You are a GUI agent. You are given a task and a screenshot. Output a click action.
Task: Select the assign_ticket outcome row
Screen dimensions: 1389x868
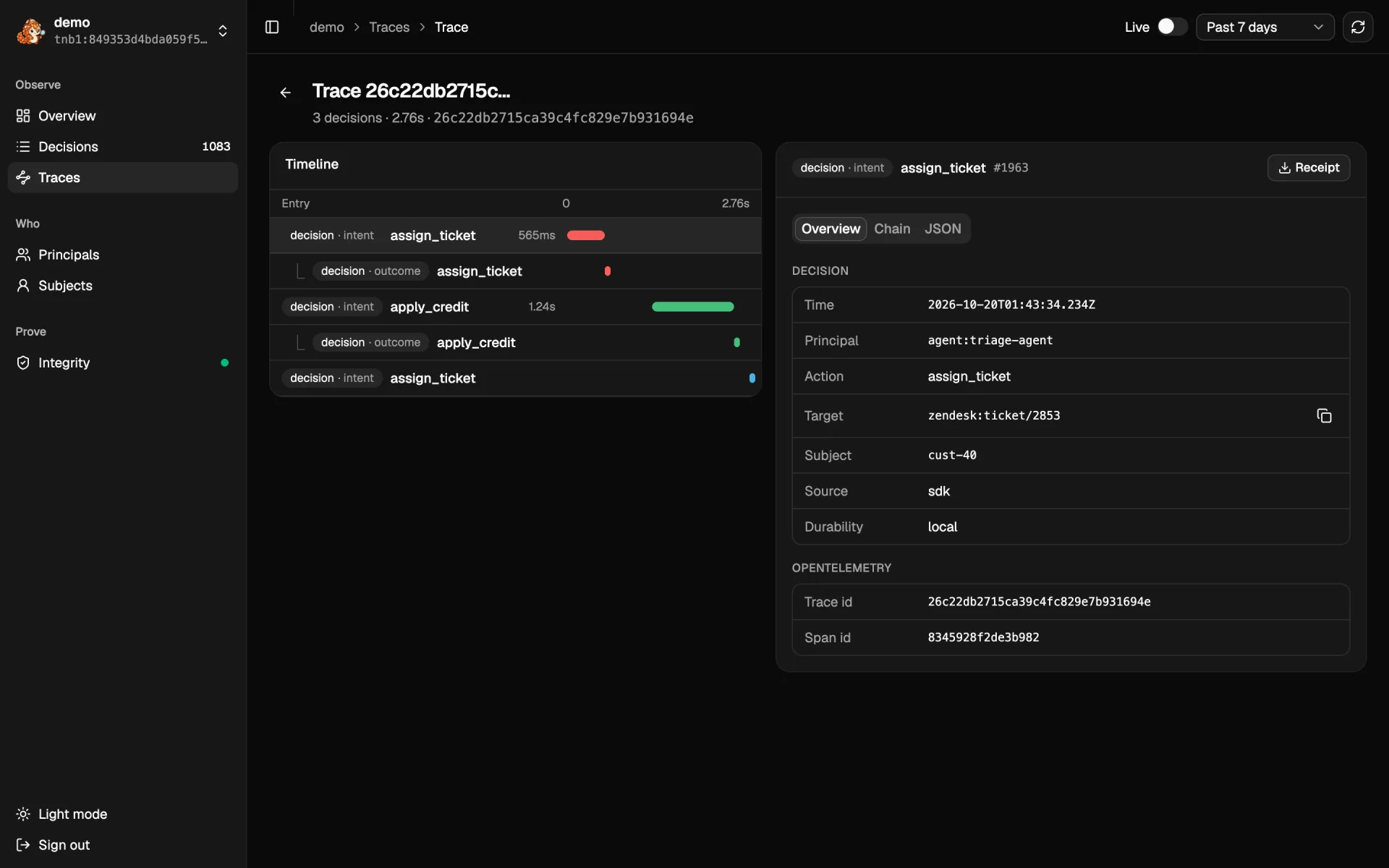(515, 271)
